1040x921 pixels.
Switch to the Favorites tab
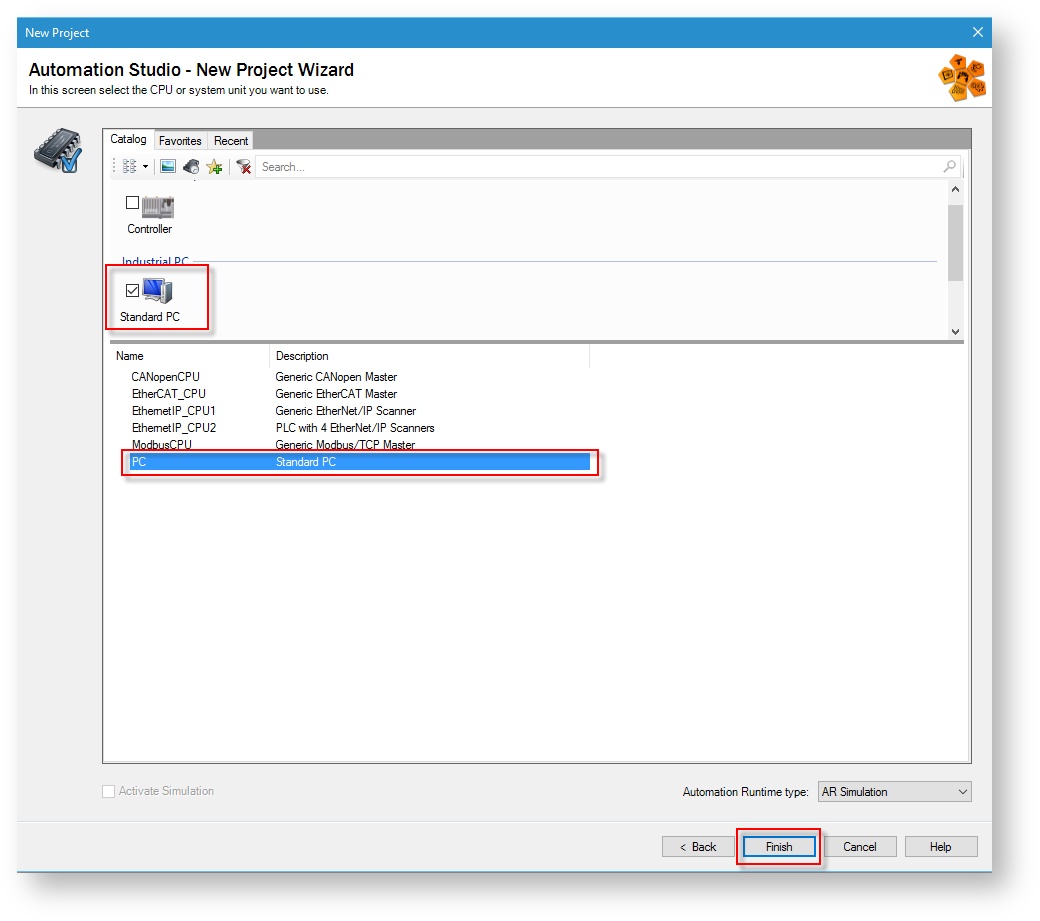click(x=180, y=141)
